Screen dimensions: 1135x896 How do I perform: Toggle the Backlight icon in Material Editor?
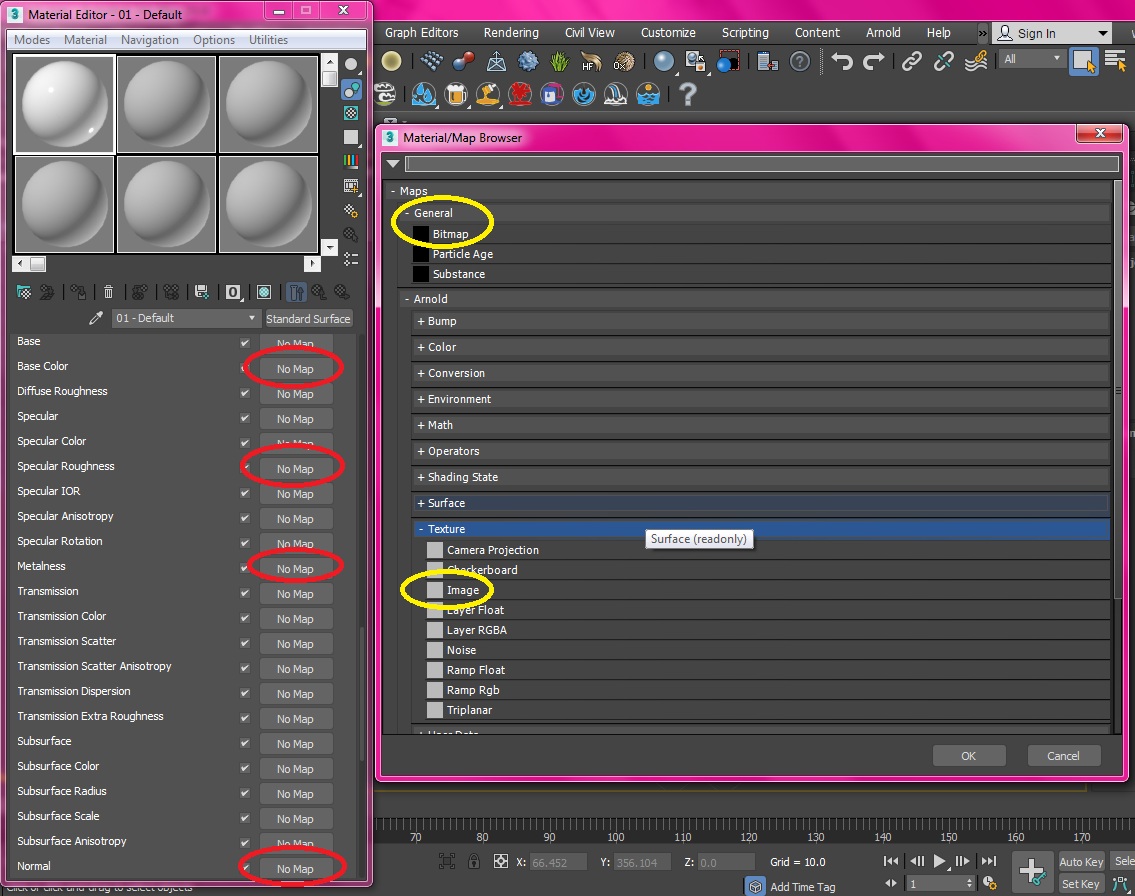click(x=351, y=89)
